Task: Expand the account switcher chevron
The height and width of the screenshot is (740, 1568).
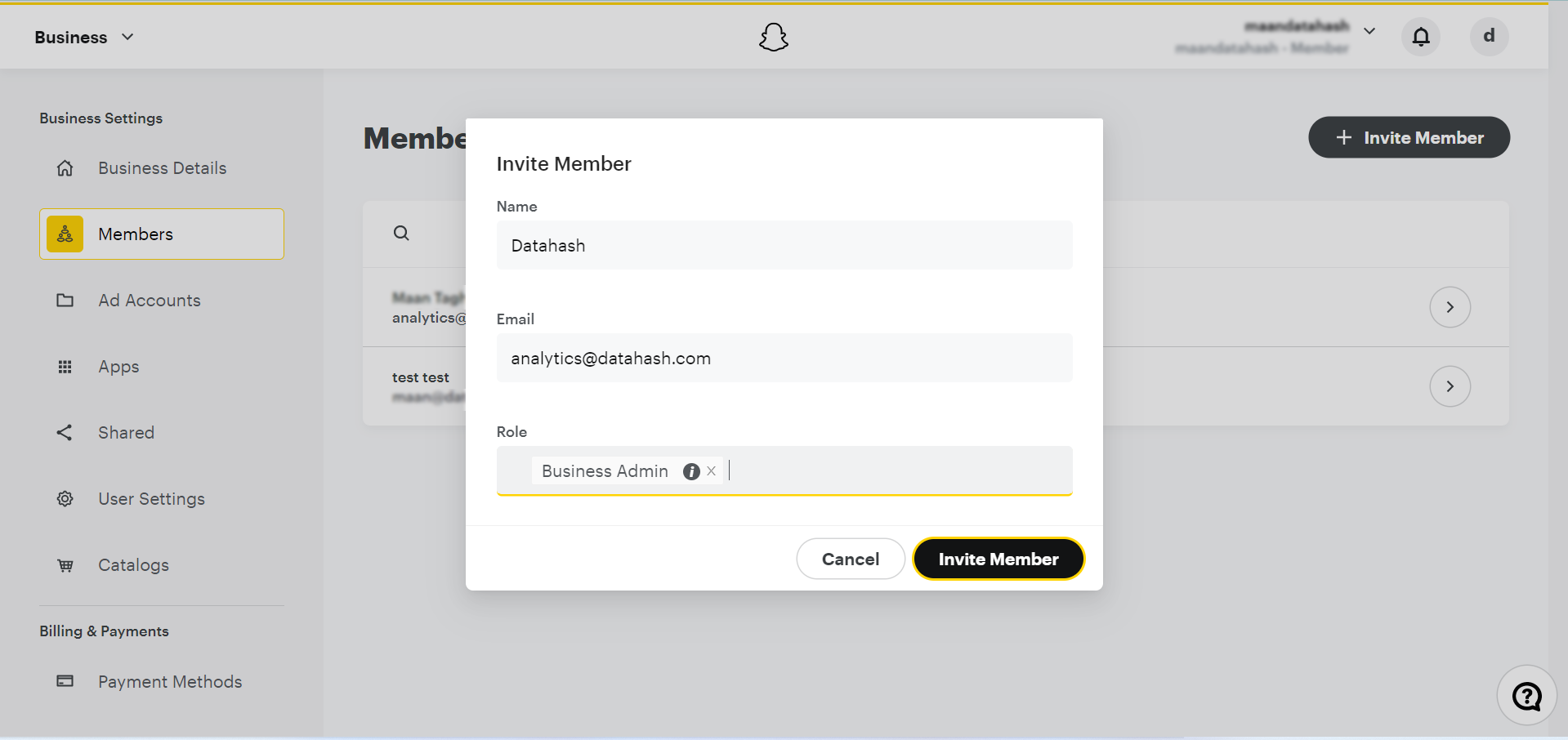Action: click(1369, 31)
